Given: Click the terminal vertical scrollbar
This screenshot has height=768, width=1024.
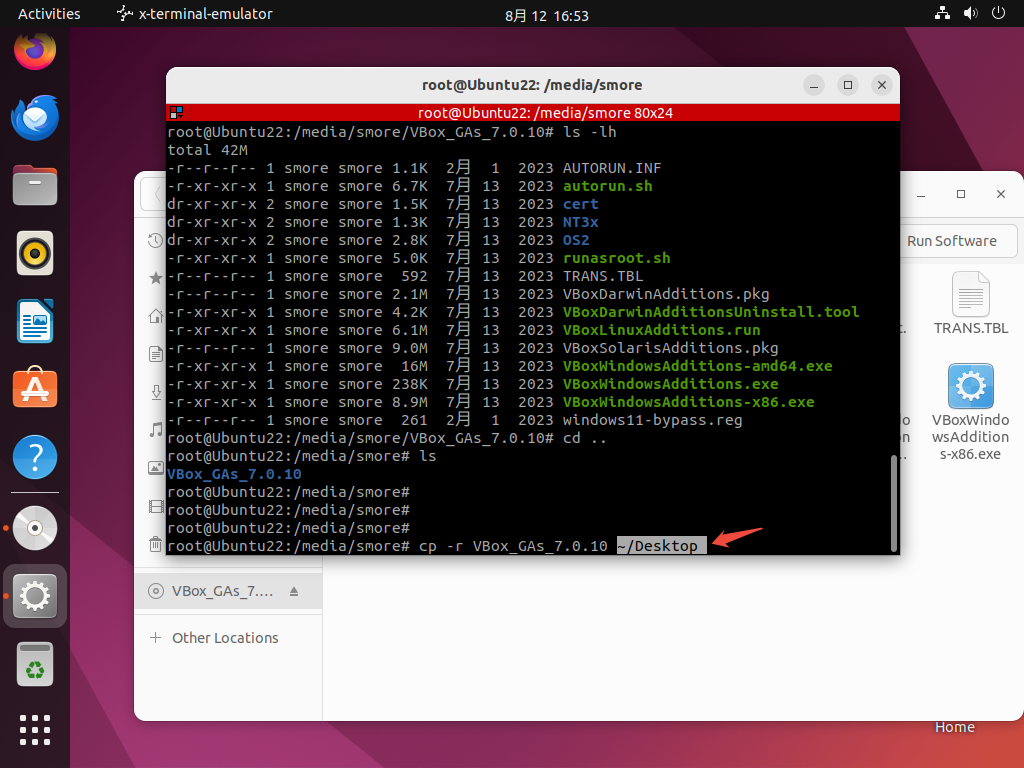Looking at the screenshot, I should (893, 503).
